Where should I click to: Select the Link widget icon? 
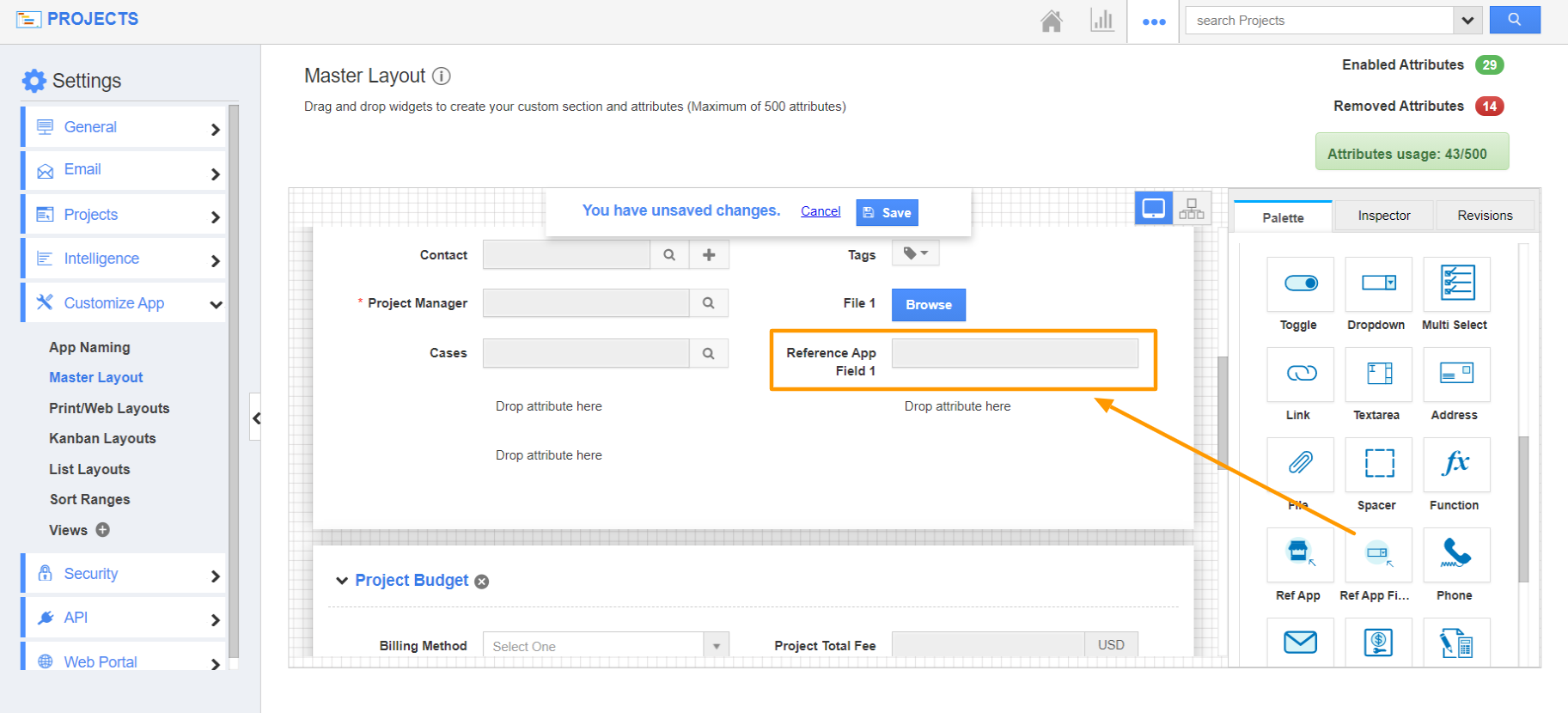[x=1300, y=374]
